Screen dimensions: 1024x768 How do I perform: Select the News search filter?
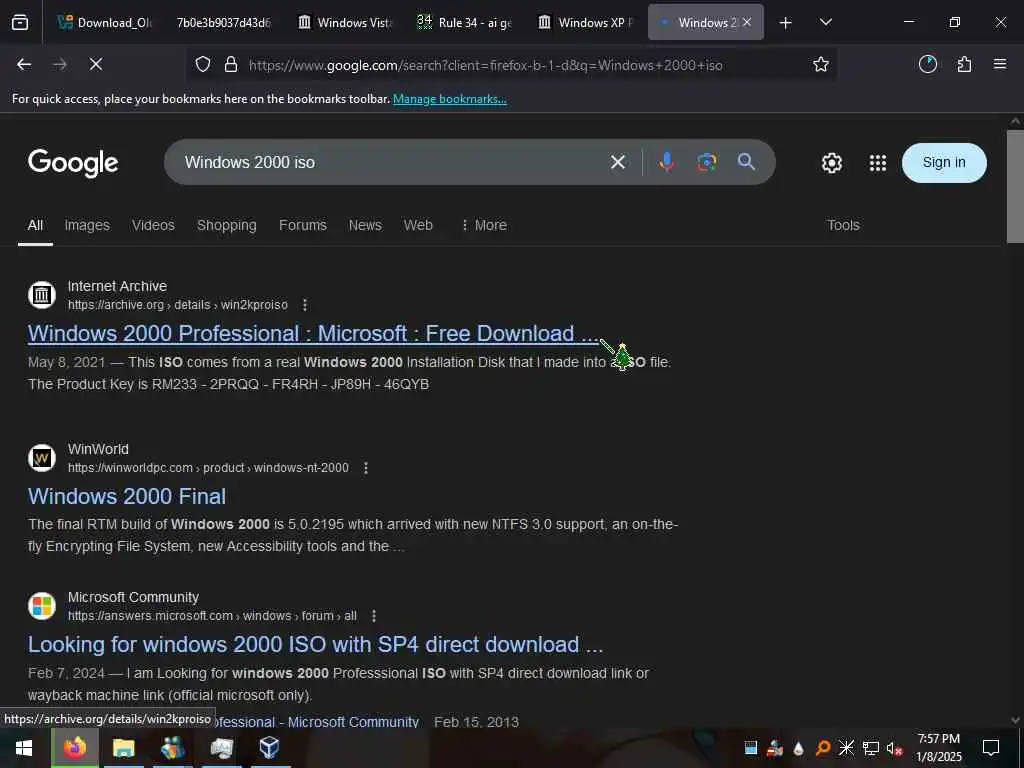365,225
